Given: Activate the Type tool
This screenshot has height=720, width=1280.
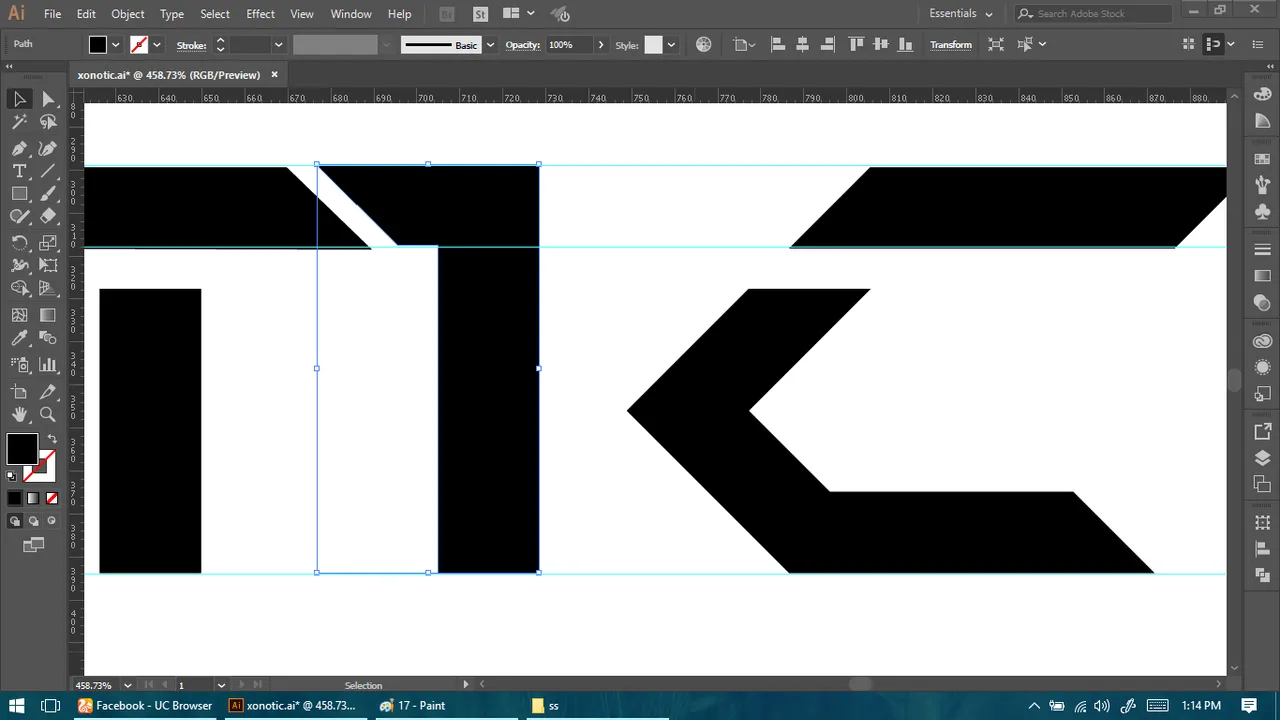Looking at the screenshot, I should tap(19, 171).
